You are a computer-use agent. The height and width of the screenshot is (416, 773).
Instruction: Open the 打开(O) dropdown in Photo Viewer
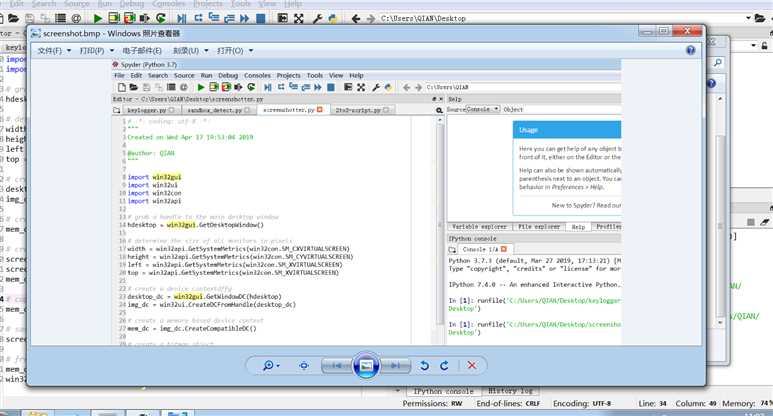(x=235, y=51)
